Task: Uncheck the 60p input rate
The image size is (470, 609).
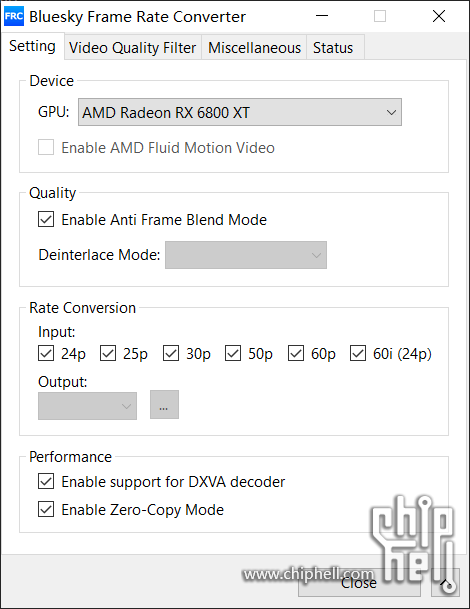Action: pos(296,353)
